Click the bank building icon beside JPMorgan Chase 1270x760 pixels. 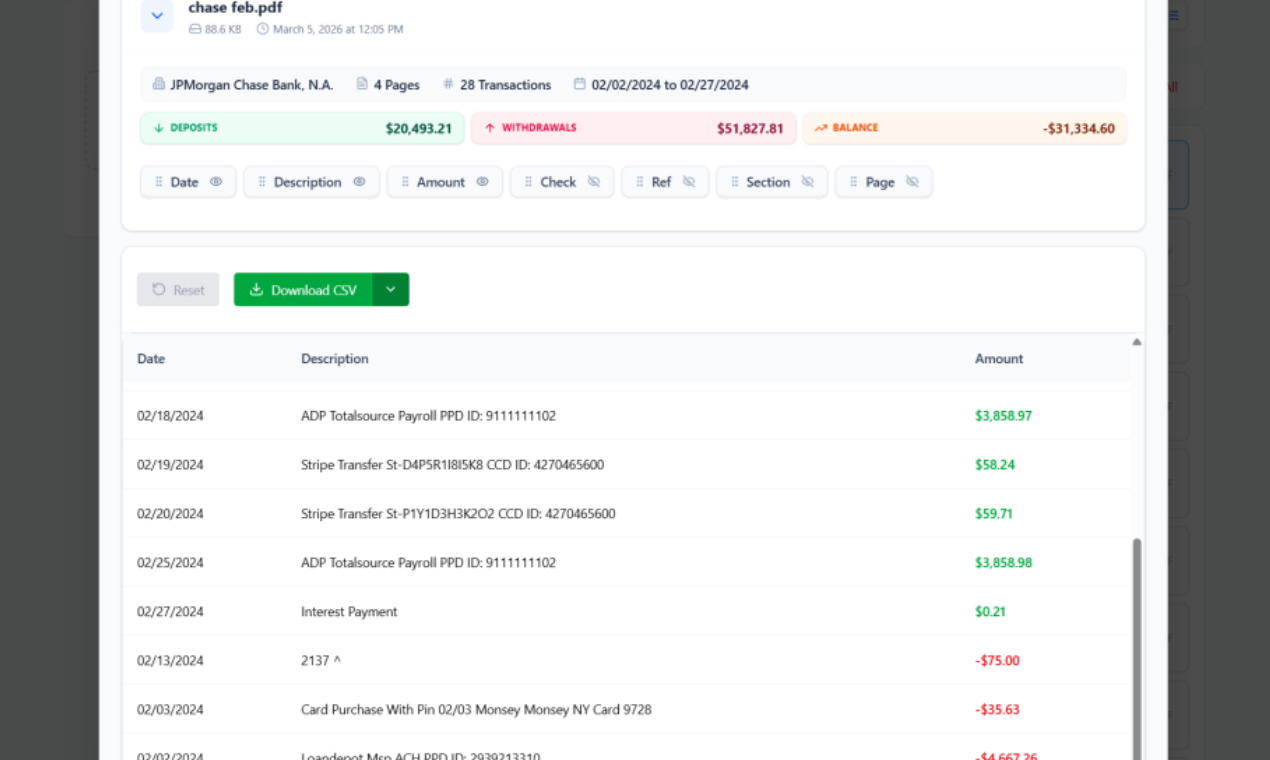click(x=159, y=85)
